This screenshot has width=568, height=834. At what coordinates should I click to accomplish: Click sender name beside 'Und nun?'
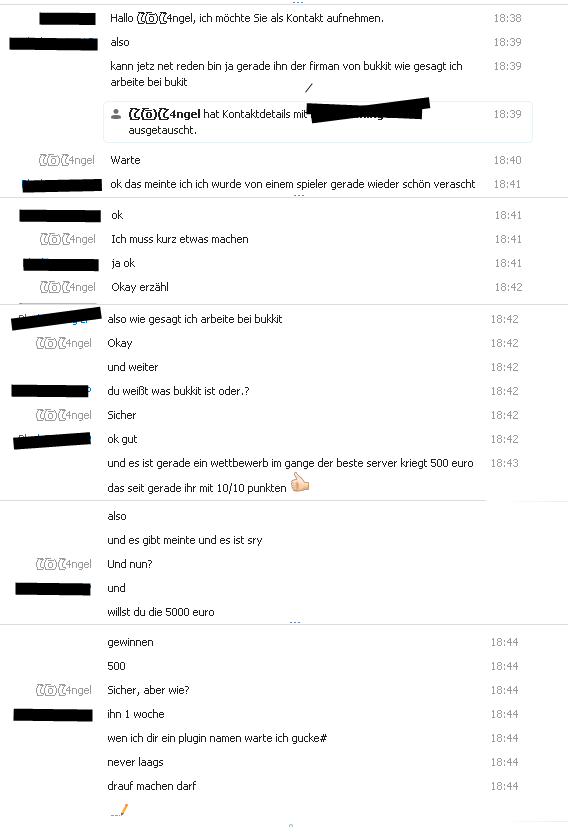[x=64, y=564]
